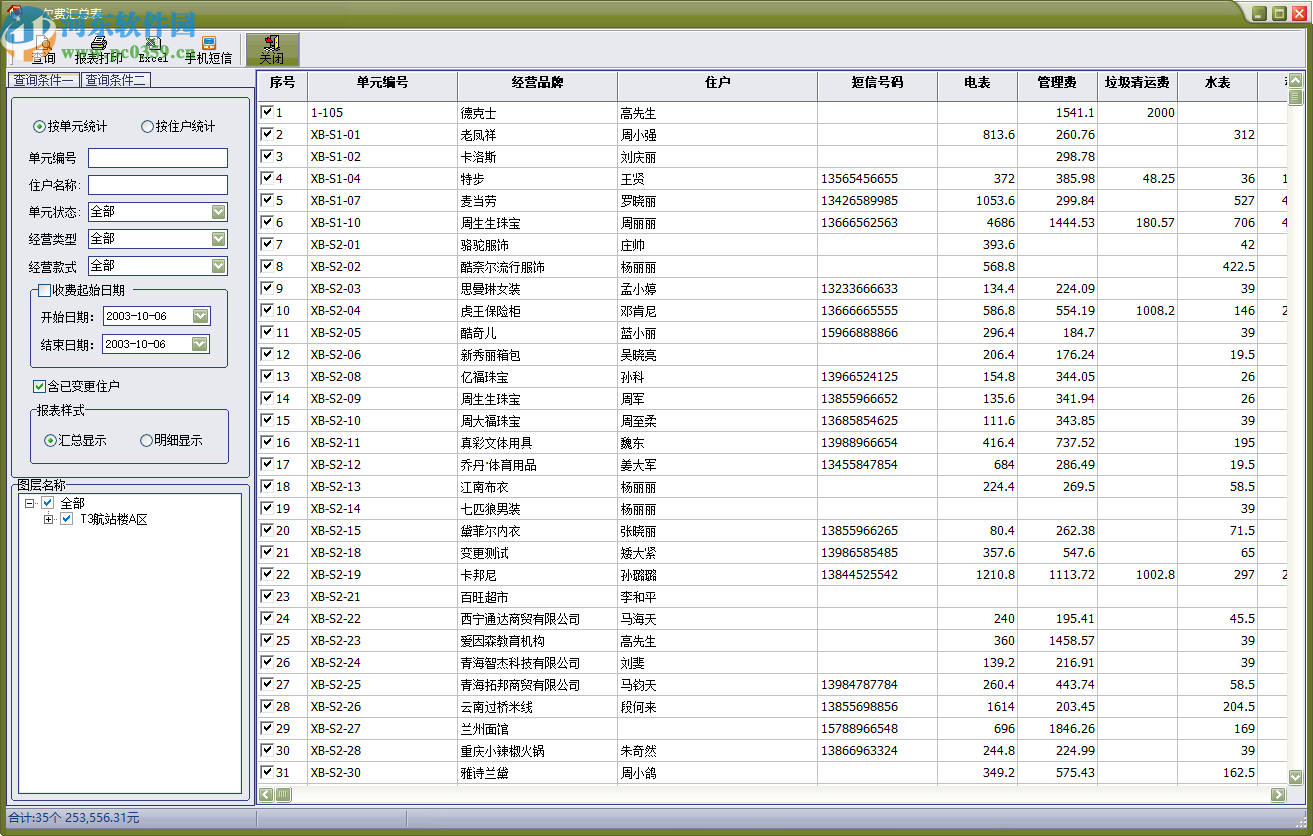Expand the T3航站楼A区 tree node
Screen dimensions: 1313x836
(x=49, y=519)
